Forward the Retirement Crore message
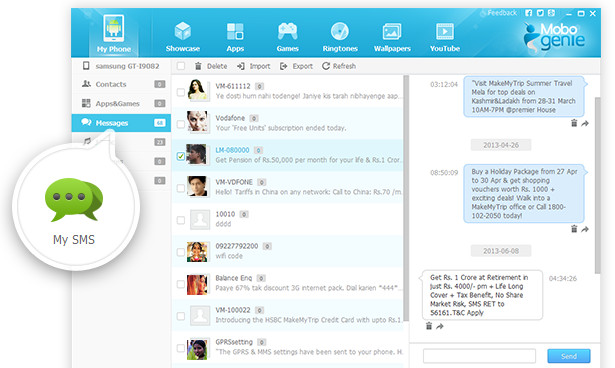The width and height of the screenshot is (615, 368). click(440, 326)
